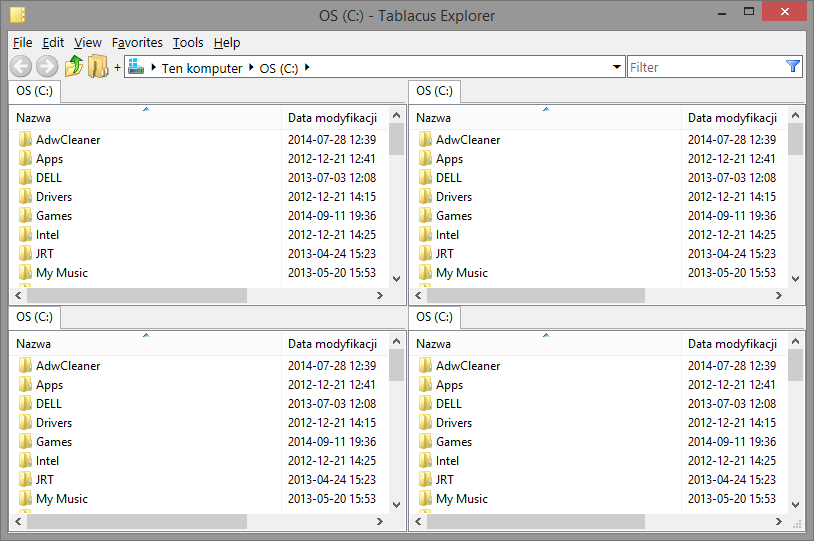Image resolution: width=814 pixels, height=541 pixels.
Task: Click the blue filter funnel icon
Action: click(x=793, y=66)
